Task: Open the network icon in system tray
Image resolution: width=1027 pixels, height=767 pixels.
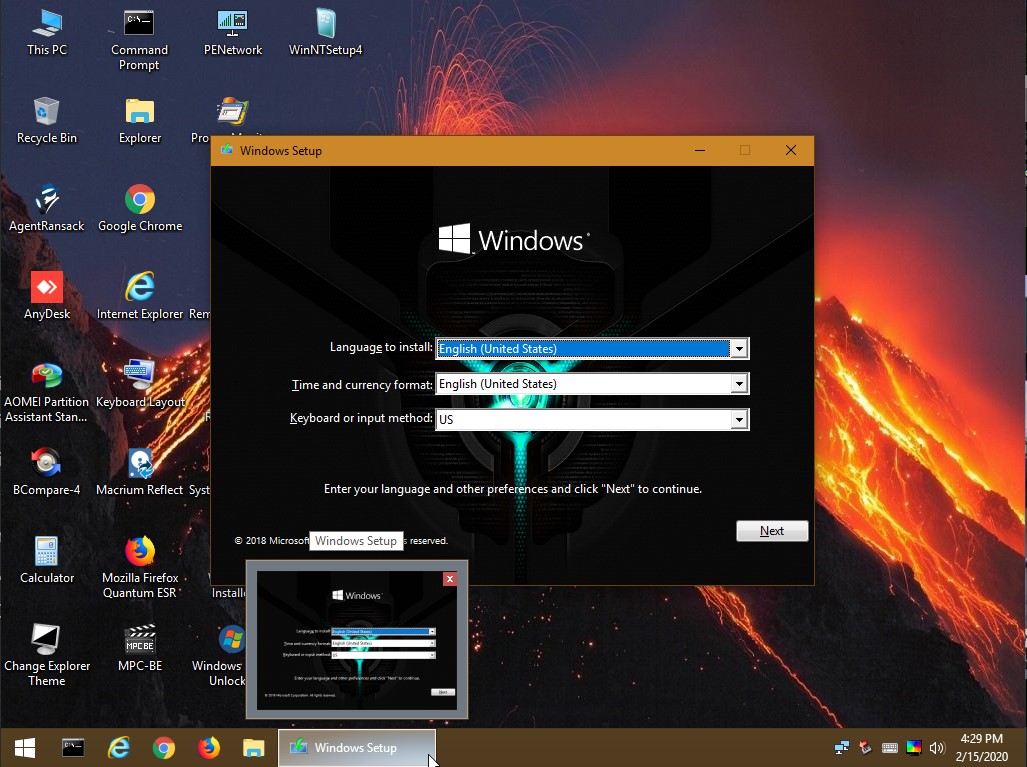Action: (x=841, y=747)
